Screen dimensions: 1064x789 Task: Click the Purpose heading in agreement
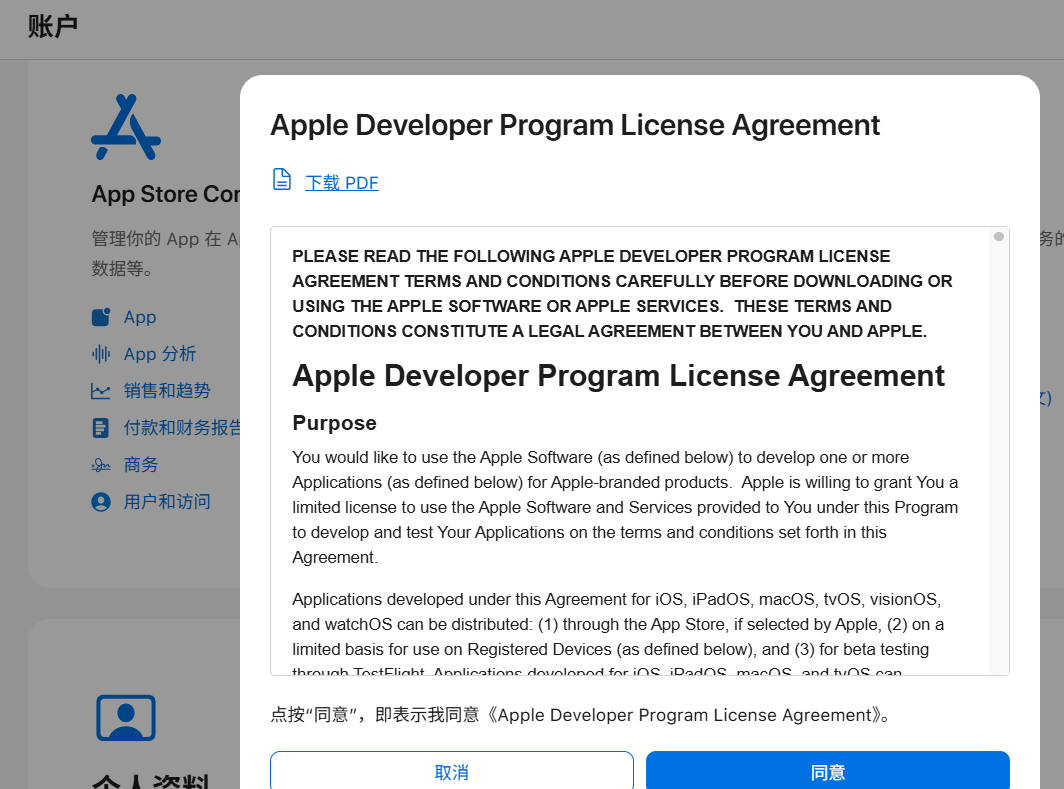pyautogui.click(x=335, y=423)
